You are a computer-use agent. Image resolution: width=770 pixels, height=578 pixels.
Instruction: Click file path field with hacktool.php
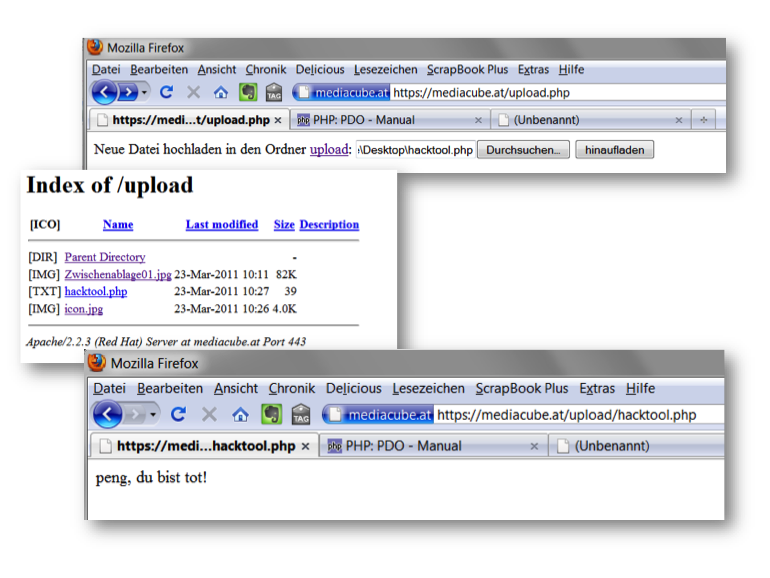(415, 150)
